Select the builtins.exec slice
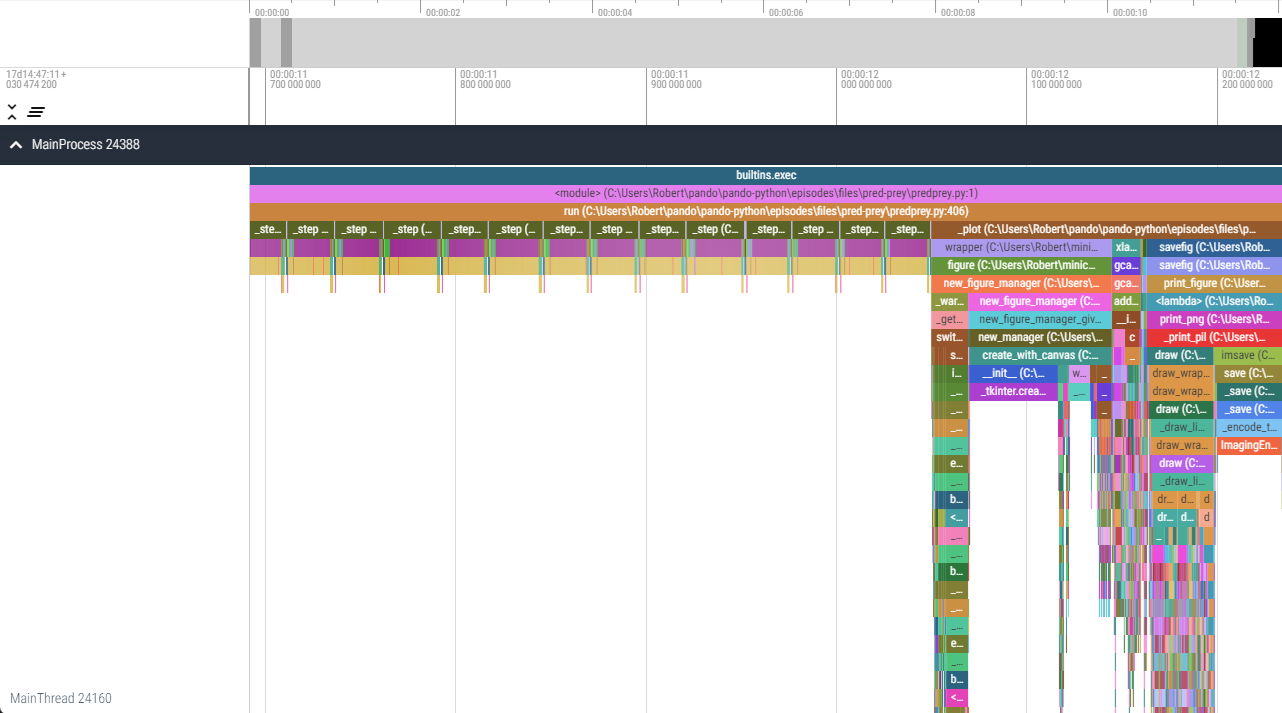This screenshot has width=1282, height=713. click(x=765, y=175)
